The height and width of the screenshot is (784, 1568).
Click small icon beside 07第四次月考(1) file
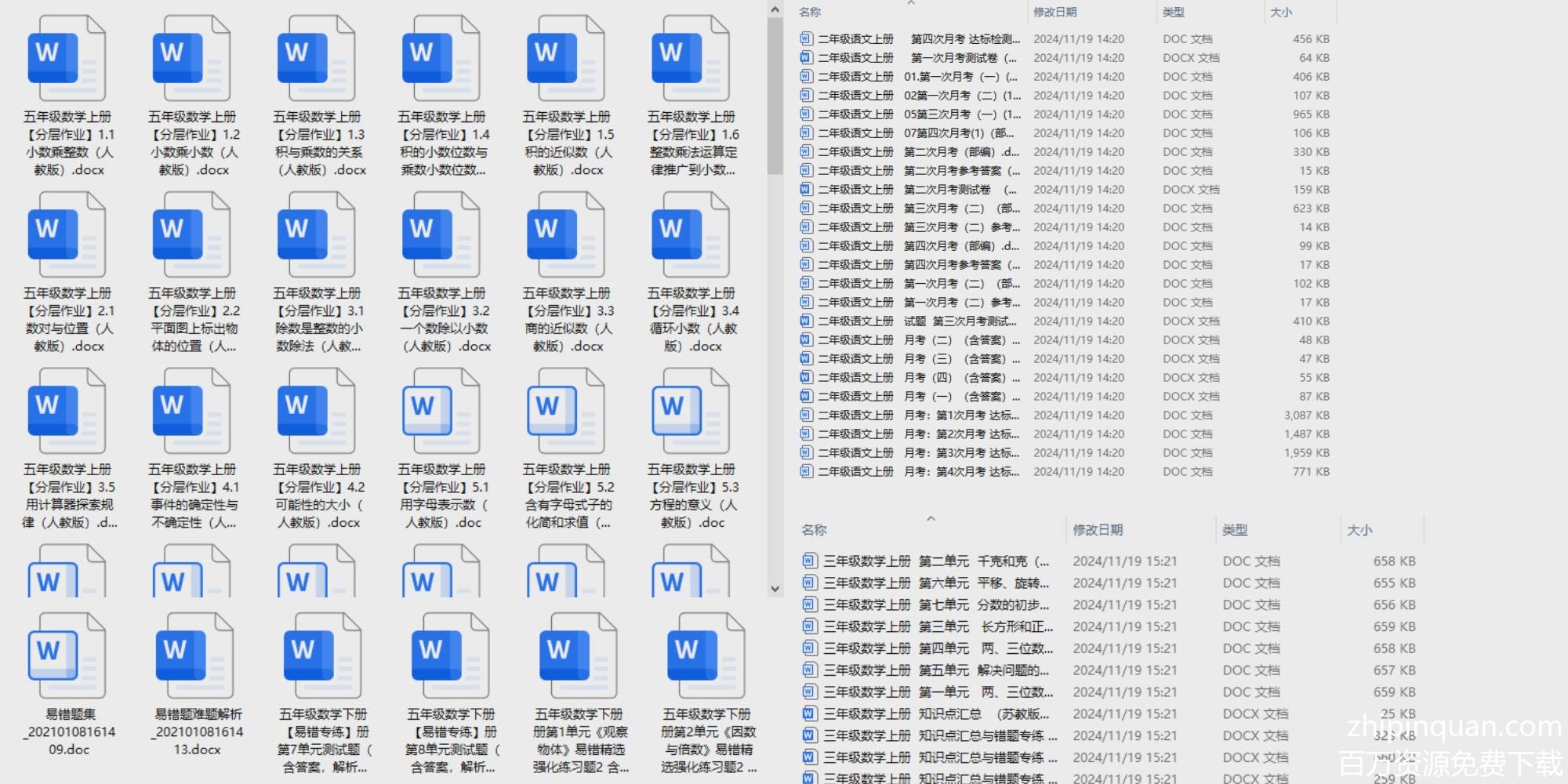click(x=805, y=132)
